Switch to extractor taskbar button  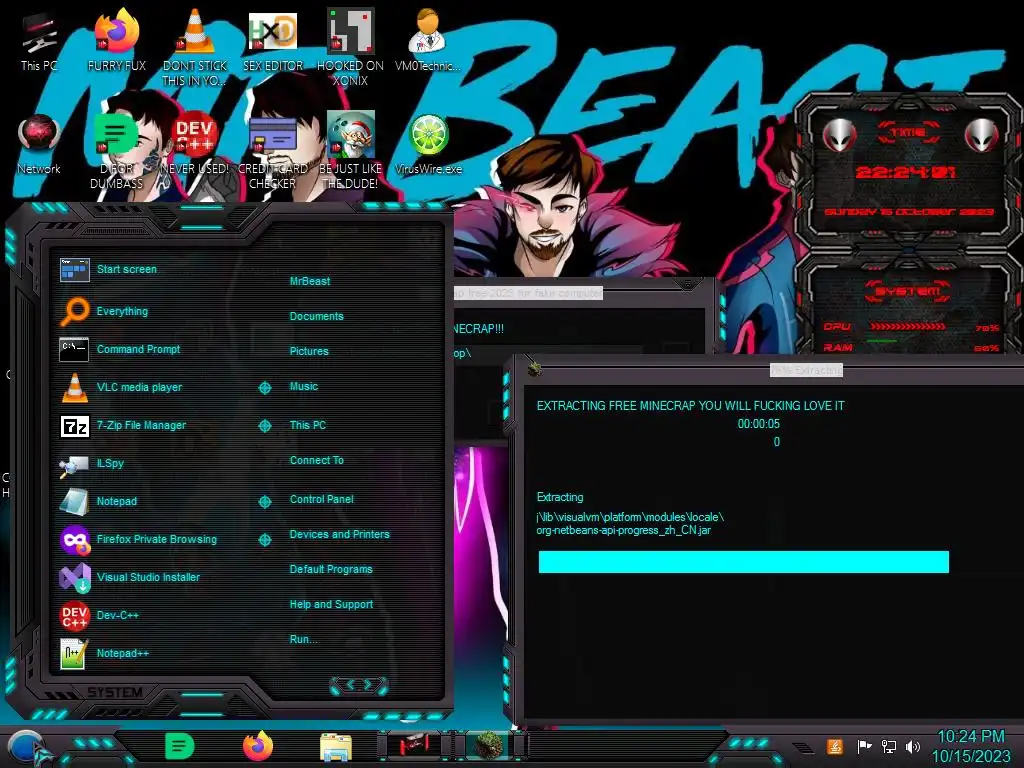click(489, 746)
